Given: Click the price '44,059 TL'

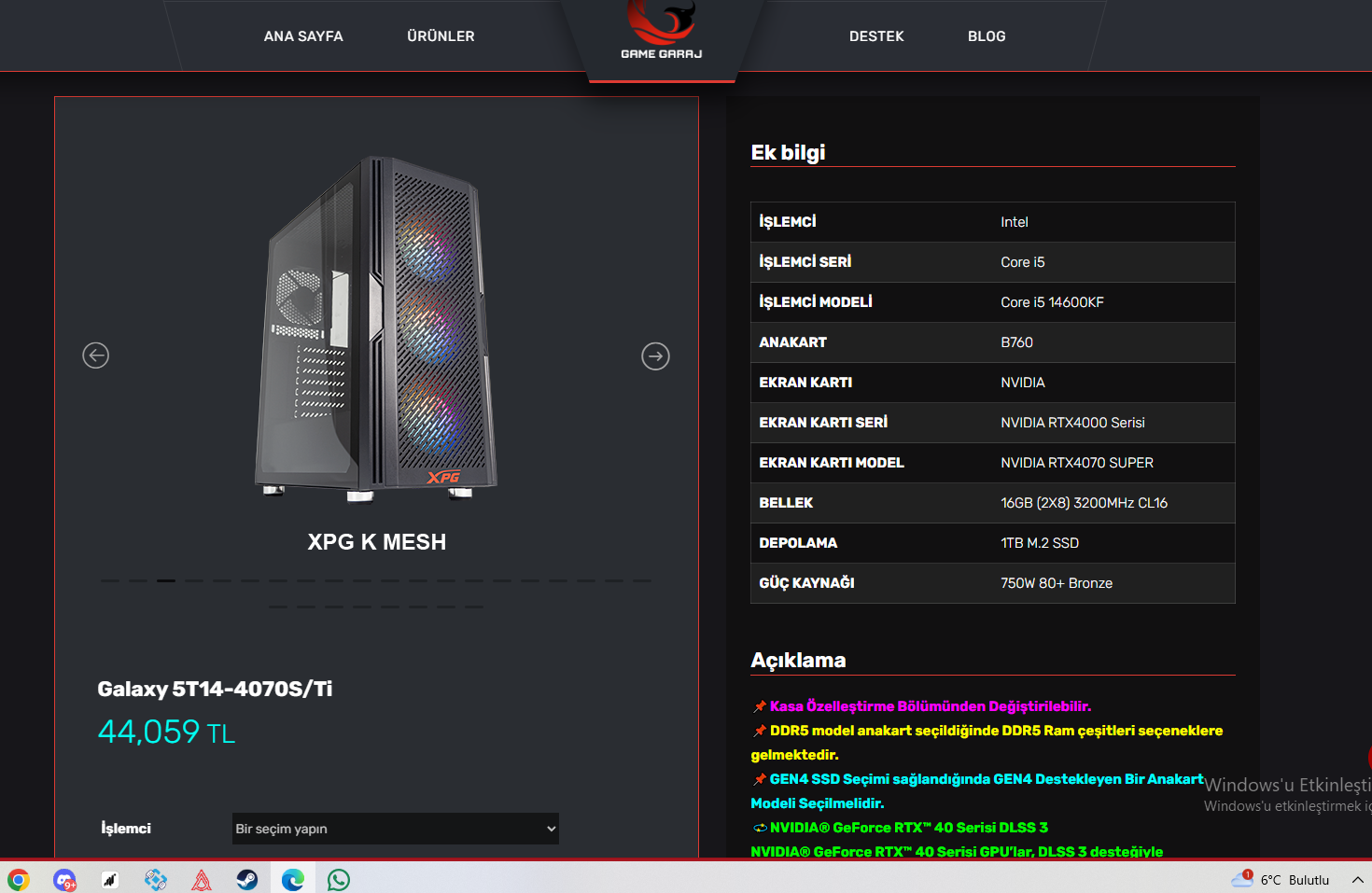Looking at the screenshot, I should tap(166, 732).
